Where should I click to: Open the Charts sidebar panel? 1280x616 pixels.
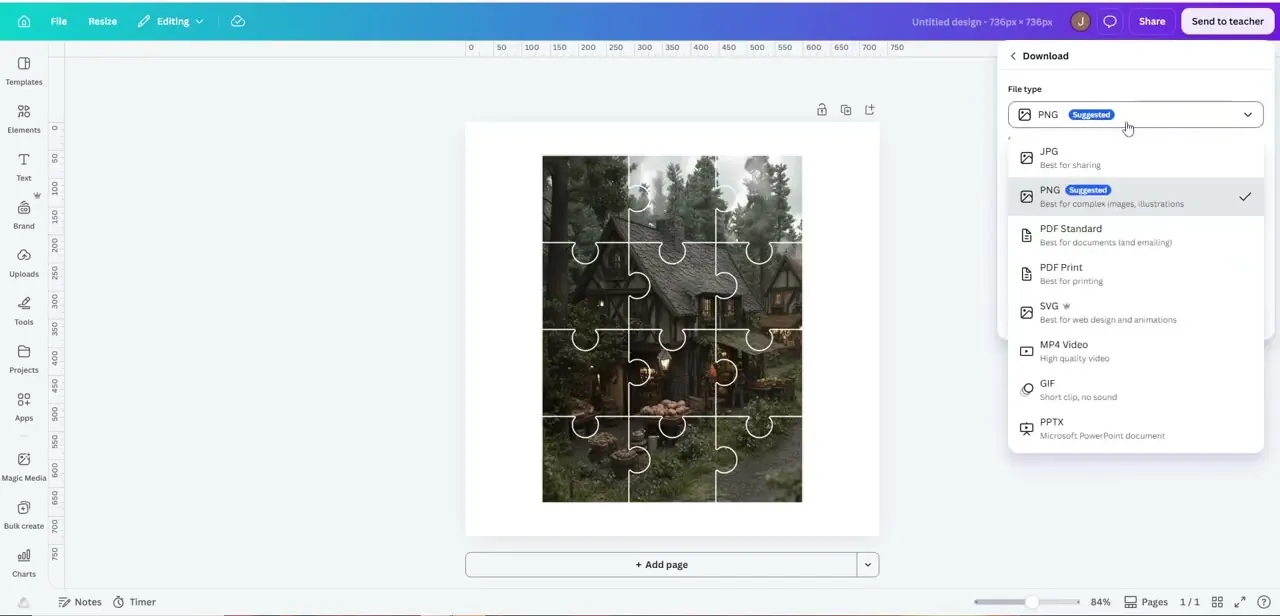[24, 563]
